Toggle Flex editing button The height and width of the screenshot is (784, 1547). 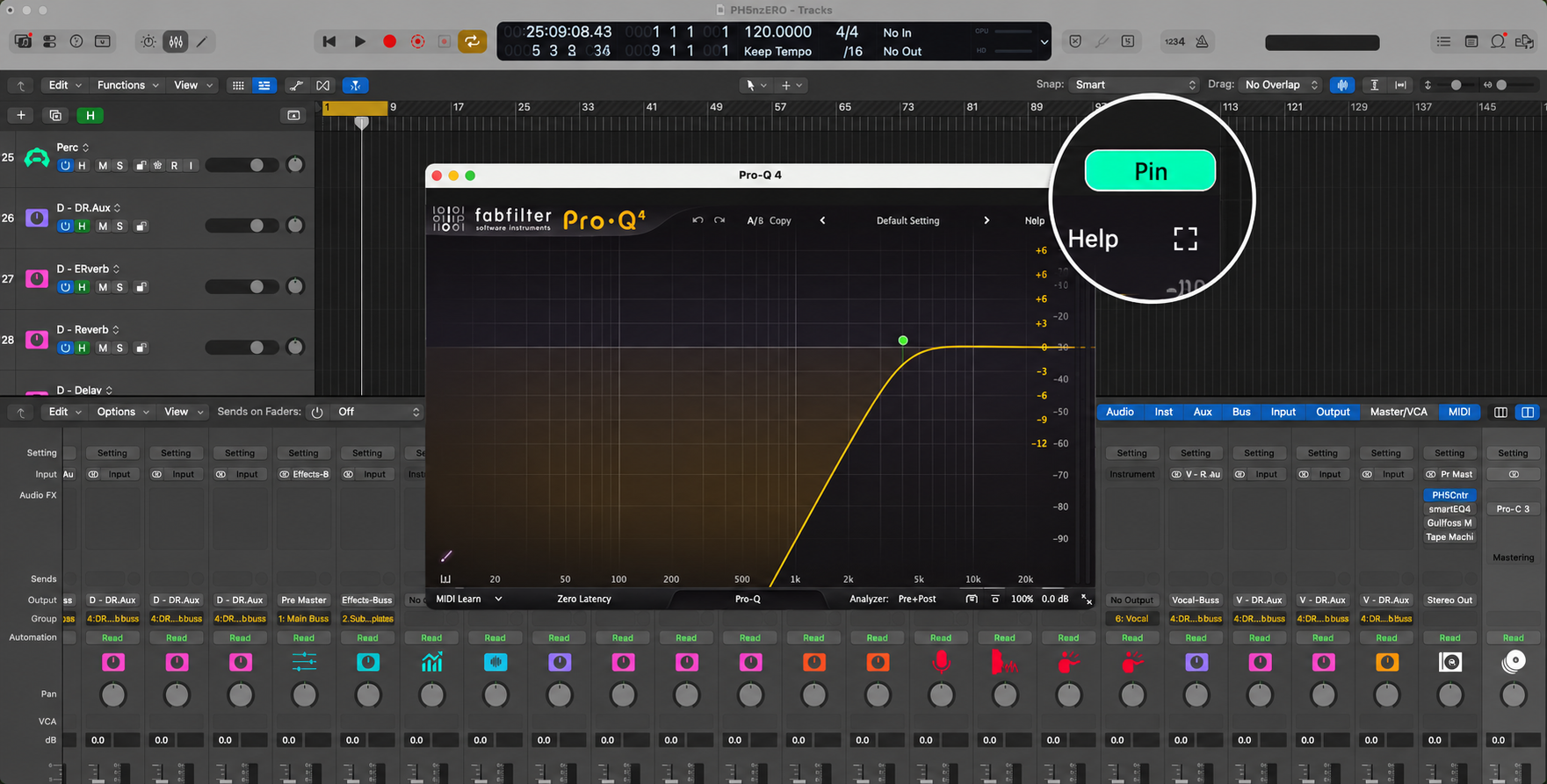click(323, 85)
